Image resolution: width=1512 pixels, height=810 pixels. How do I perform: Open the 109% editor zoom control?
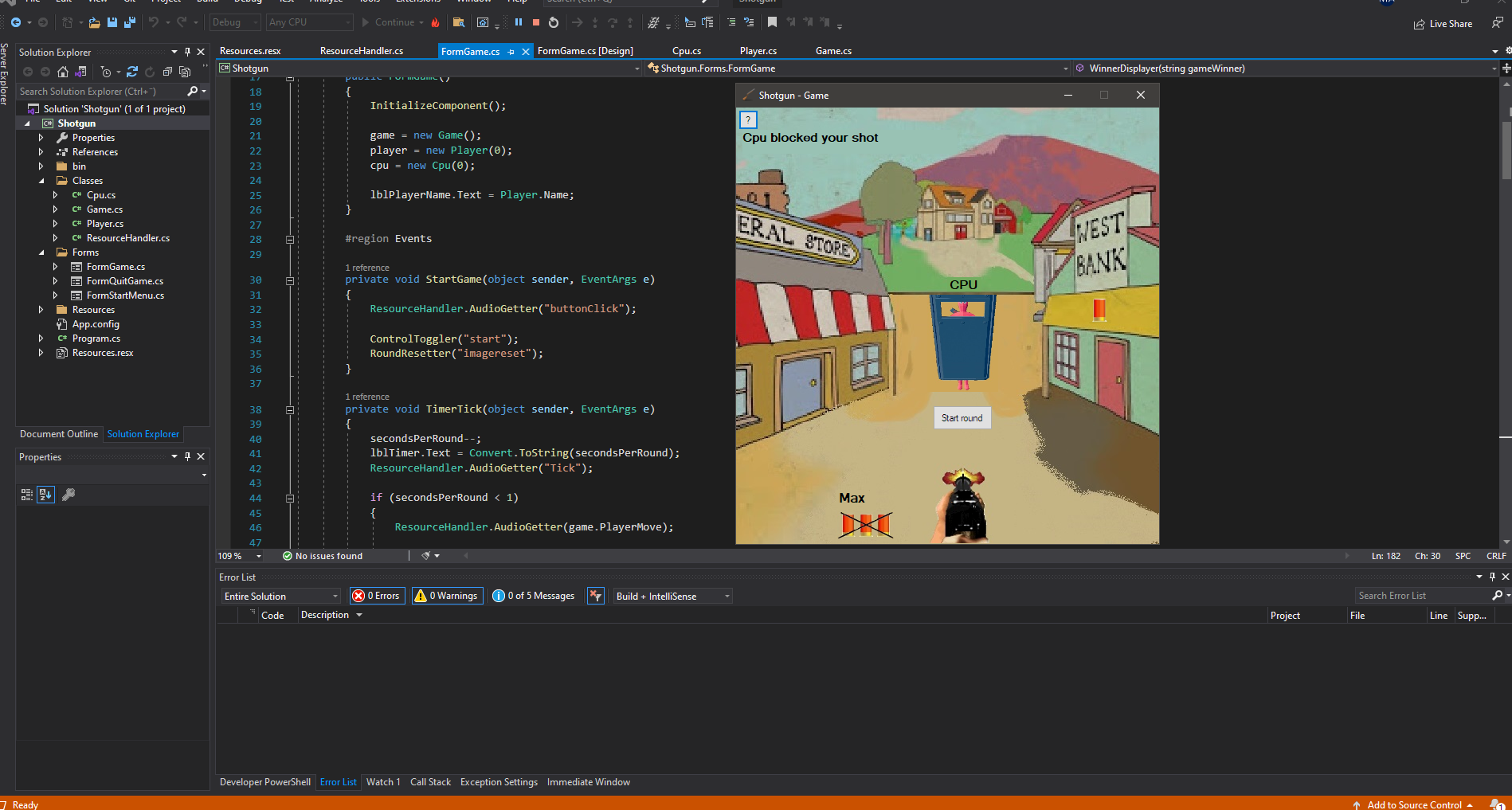pyautogui.click(x=238, y=555)
